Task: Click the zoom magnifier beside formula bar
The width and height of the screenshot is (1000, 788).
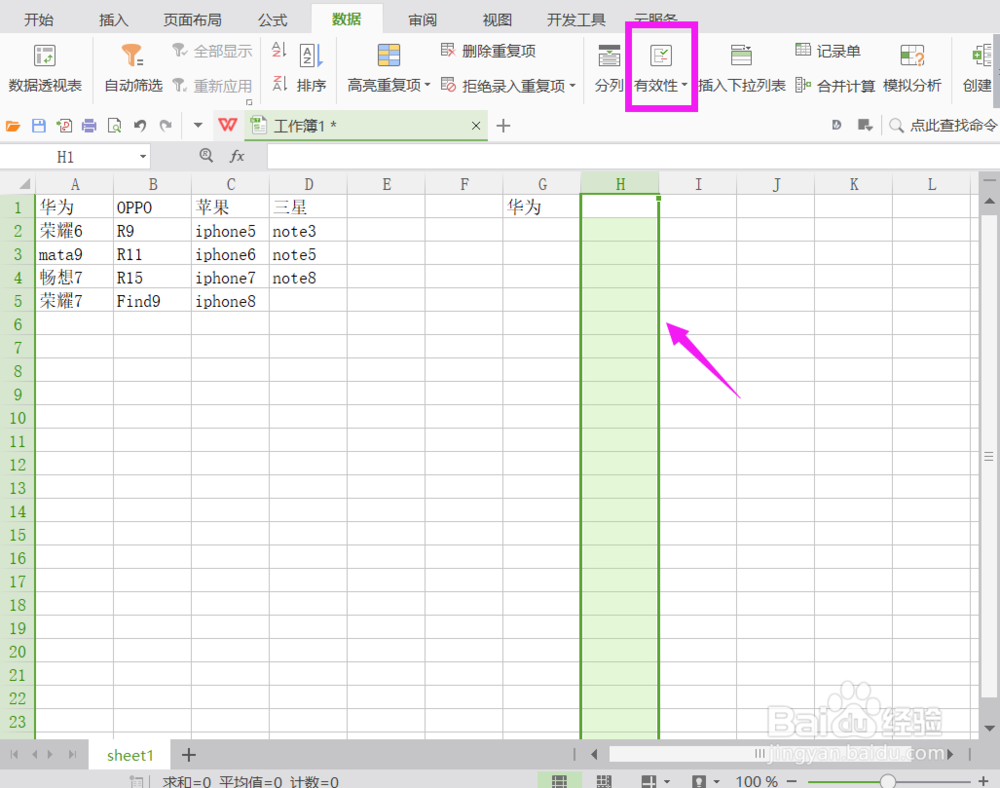Action: pos(206,156)
